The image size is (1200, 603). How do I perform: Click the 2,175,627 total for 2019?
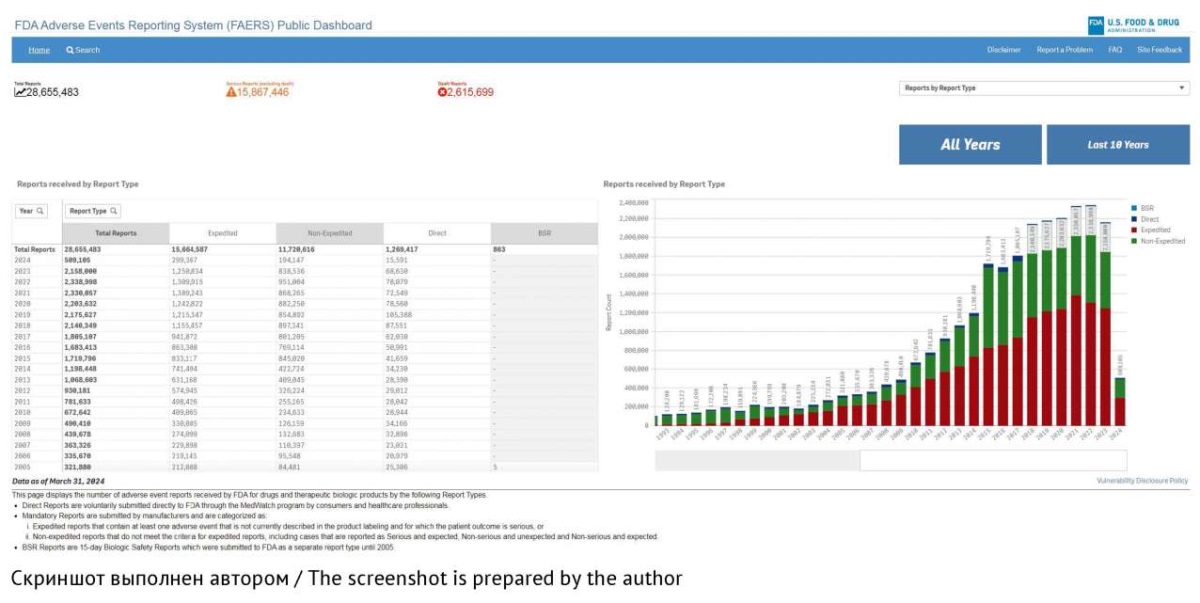coord(80,314)
